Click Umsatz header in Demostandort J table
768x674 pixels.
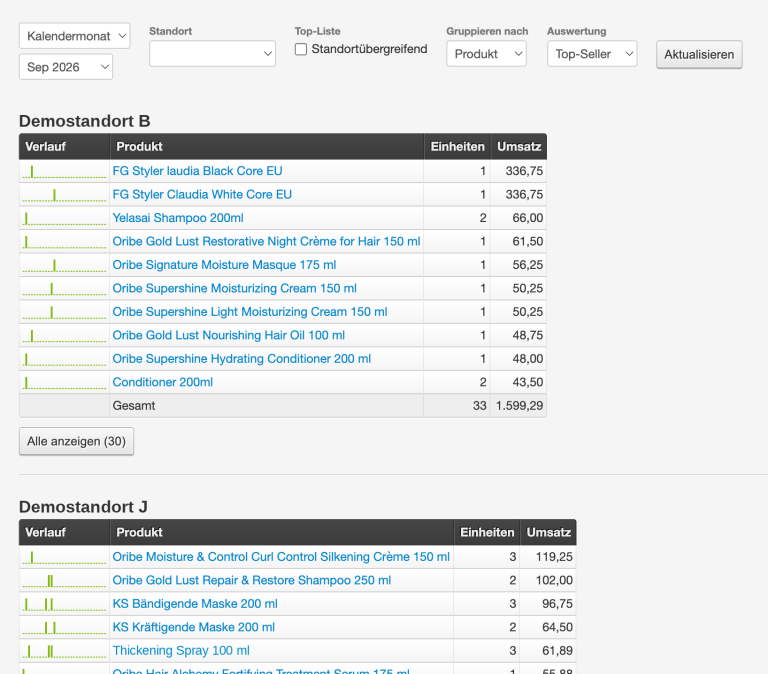click(x=549, y=532)
